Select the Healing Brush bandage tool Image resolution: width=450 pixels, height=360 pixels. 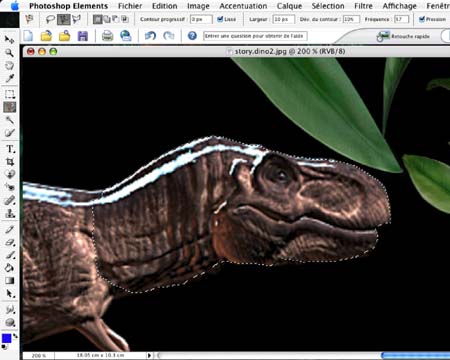pyautogui.click(x=10, y=200)
